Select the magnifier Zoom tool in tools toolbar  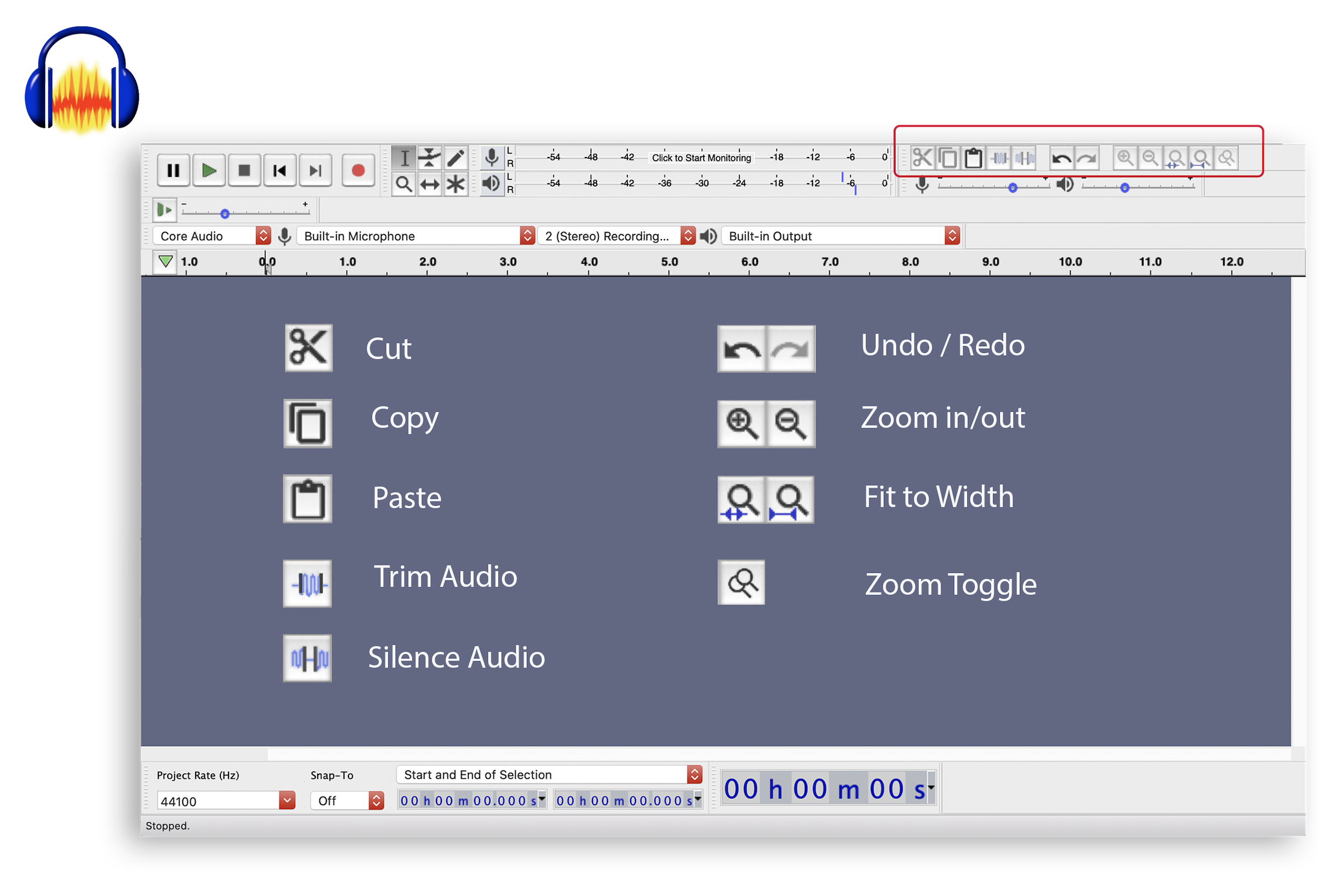404,184
